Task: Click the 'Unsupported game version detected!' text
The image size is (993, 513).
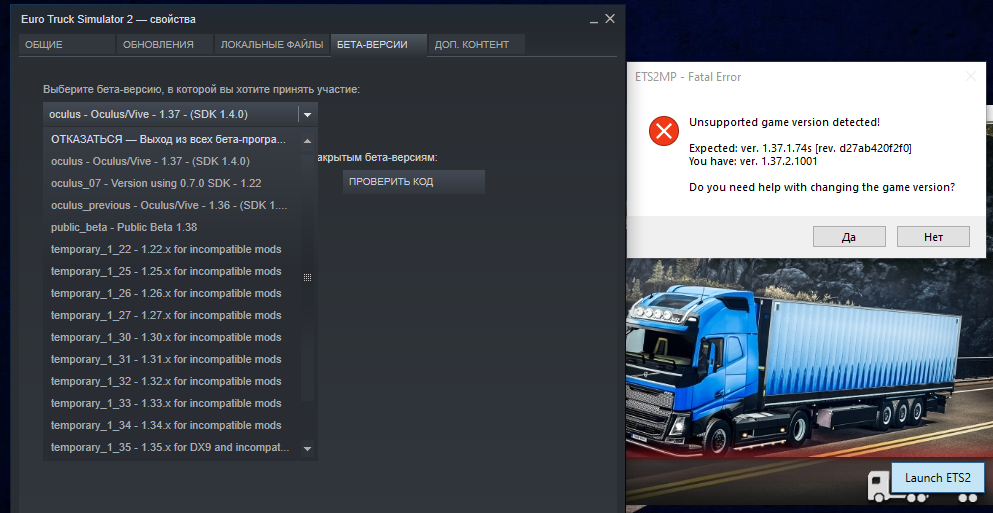Action: click(x=784, y=122)
